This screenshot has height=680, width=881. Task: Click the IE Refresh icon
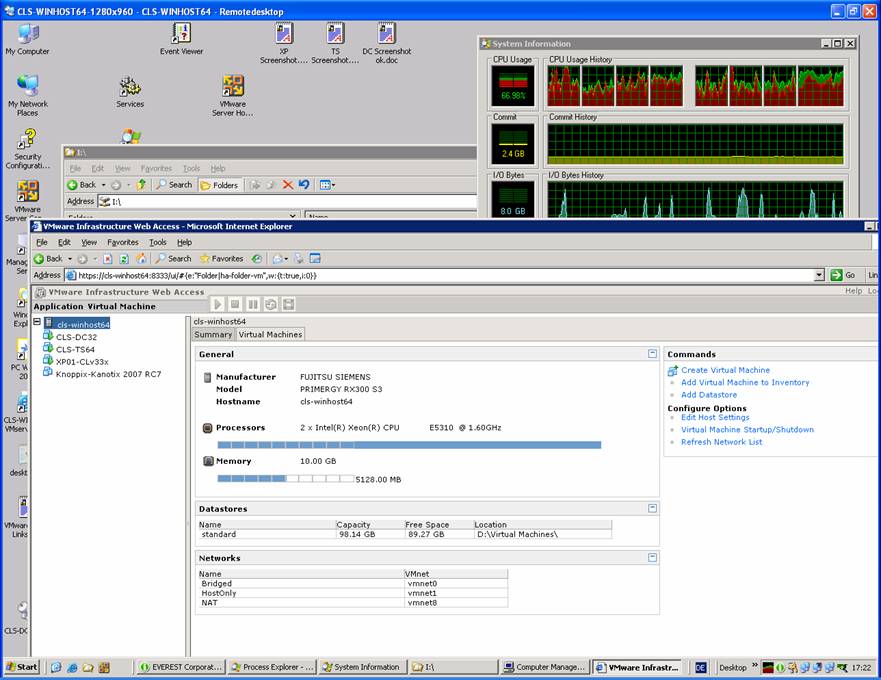124,259
